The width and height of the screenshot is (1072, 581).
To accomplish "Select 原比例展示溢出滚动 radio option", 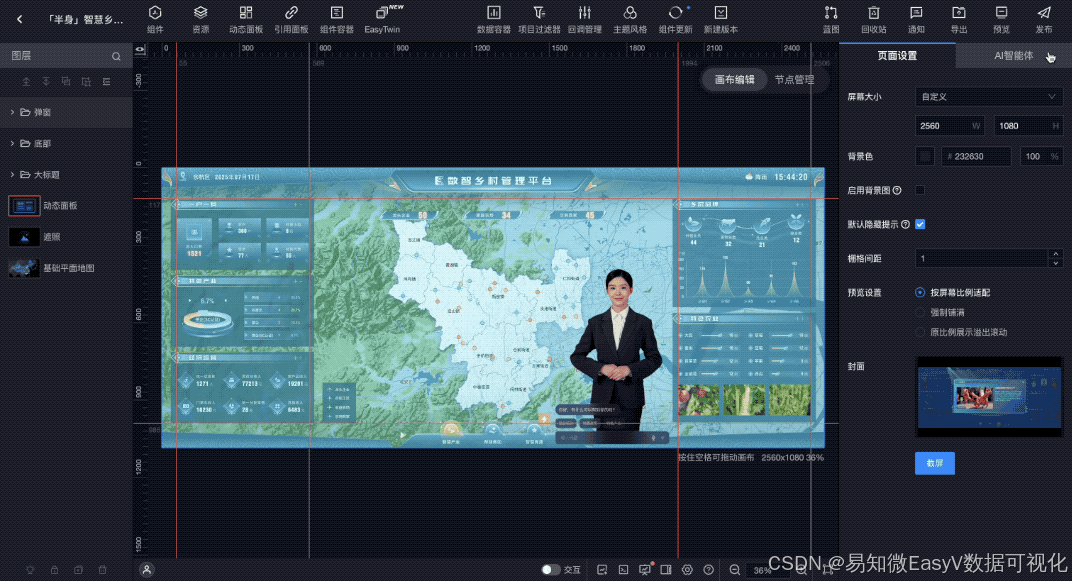I will point(920,332).
